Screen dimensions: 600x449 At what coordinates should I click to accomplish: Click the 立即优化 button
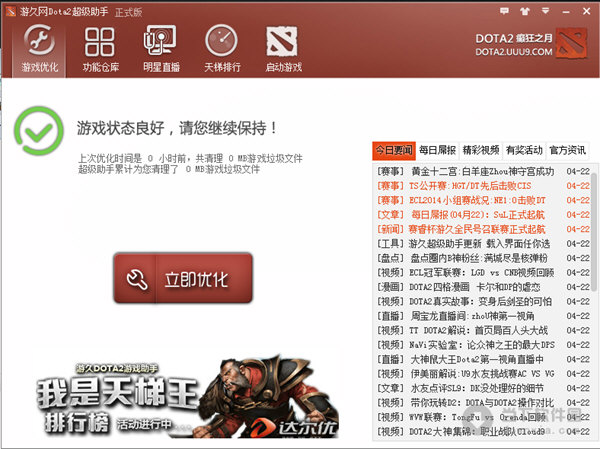(183, 278)
